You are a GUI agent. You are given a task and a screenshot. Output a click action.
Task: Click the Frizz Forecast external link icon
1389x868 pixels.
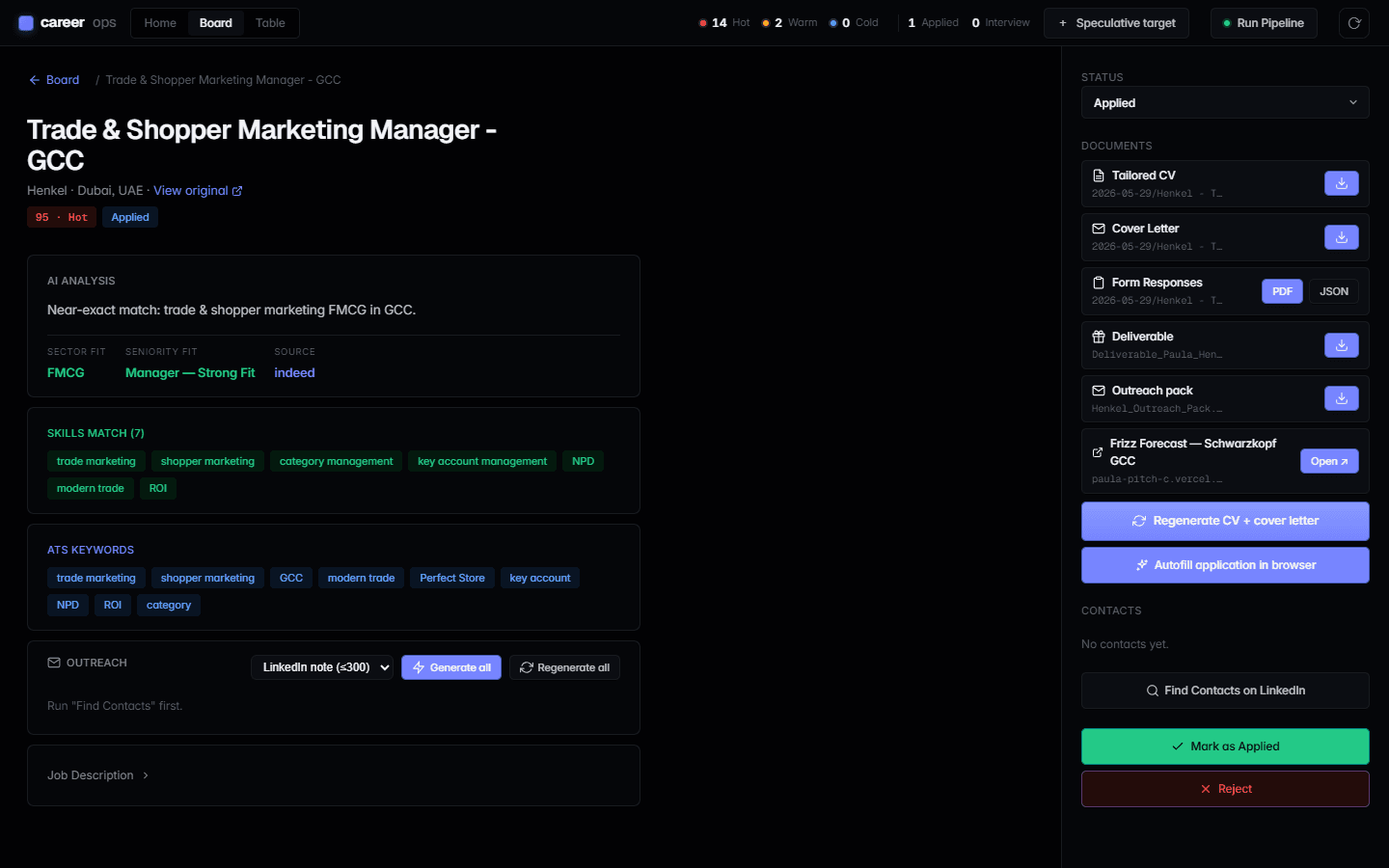pos(1098,452)
